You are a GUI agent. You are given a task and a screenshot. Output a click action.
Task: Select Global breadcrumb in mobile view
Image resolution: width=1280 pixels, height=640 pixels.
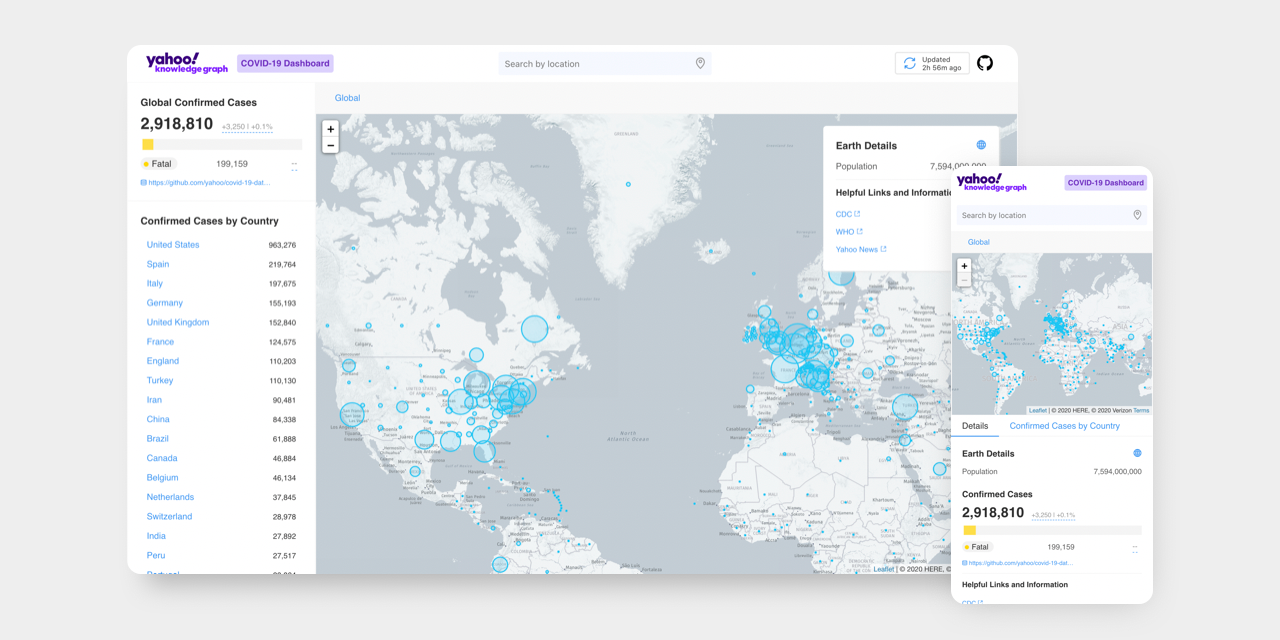coord(978,242)
